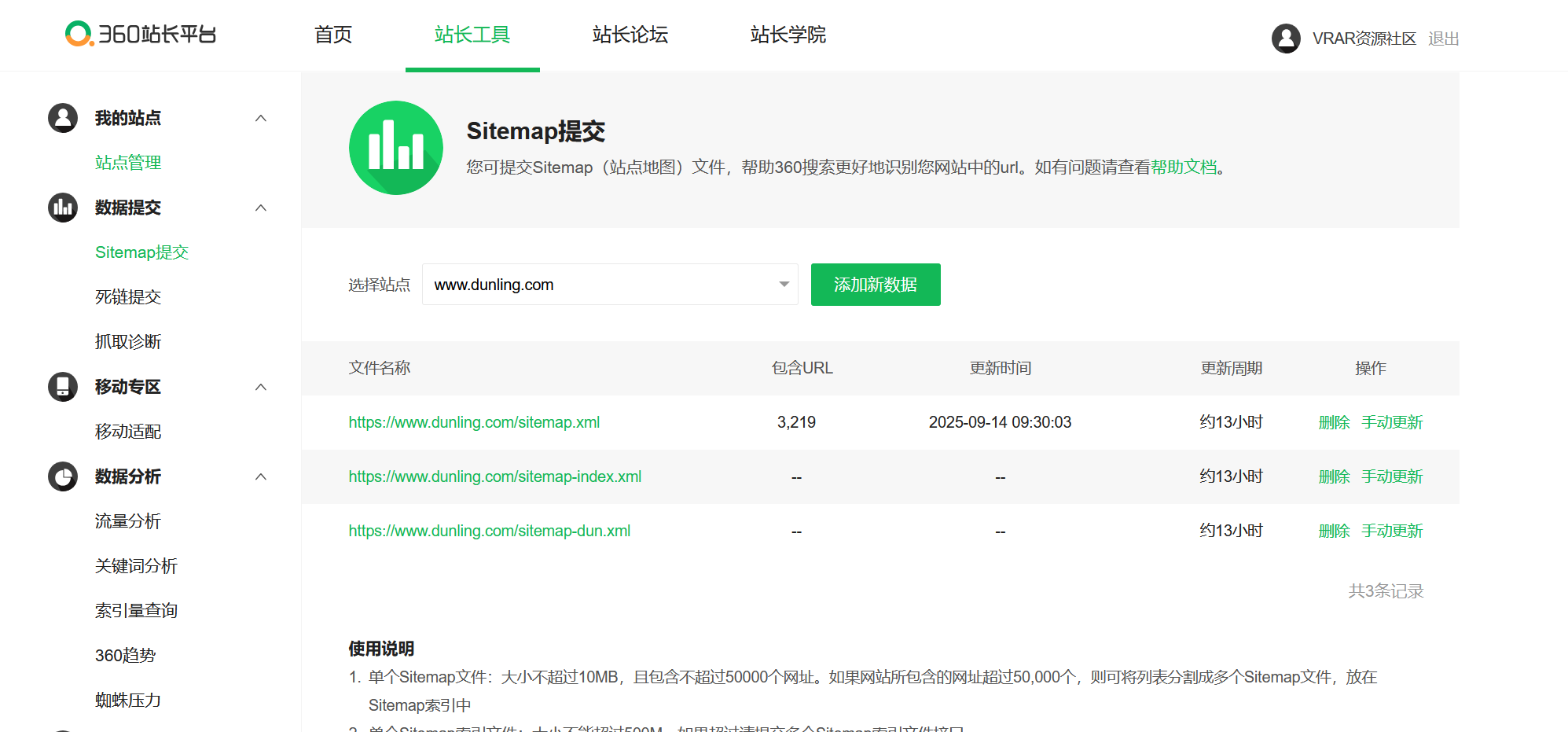The image size is (1568, 732).
Task: Click the 移动专区 section heading
Action: pyautogui.click(x=128, y=387)
